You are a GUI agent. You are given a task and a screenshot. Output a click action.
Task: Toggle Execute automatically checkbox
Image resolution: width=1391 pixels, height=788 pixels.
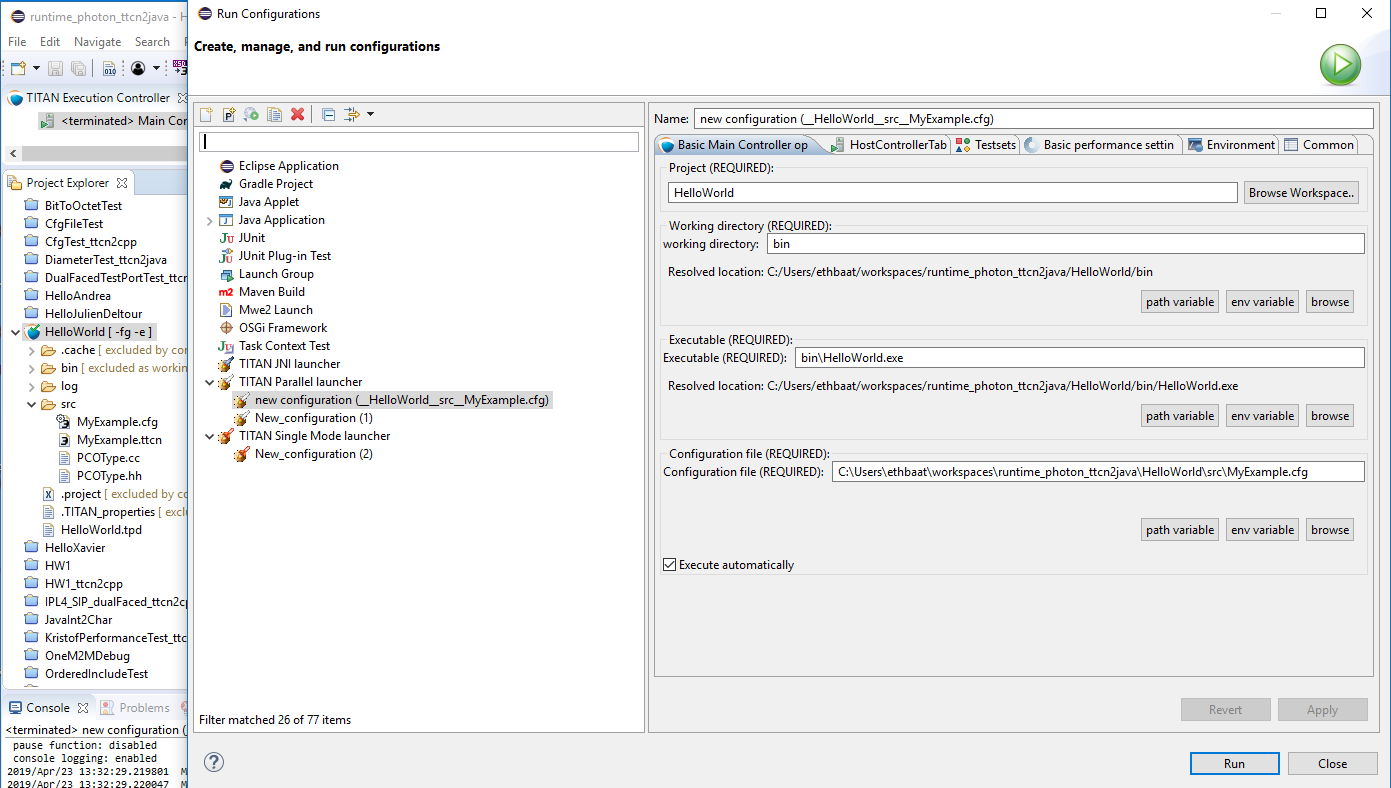pyautogui.click(x=670, y=565)
